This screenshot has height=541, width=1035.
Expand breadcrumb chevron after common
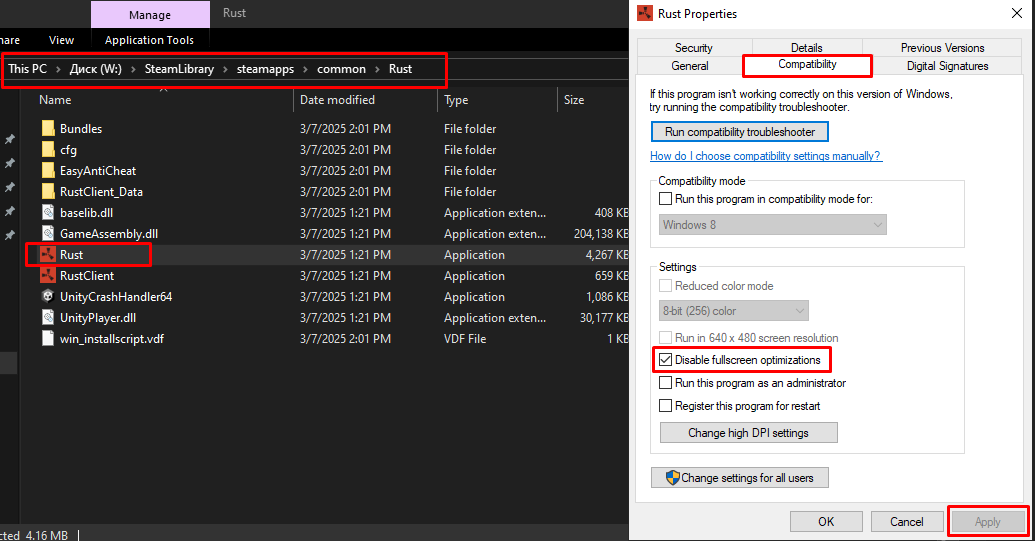tap(377, 69)
